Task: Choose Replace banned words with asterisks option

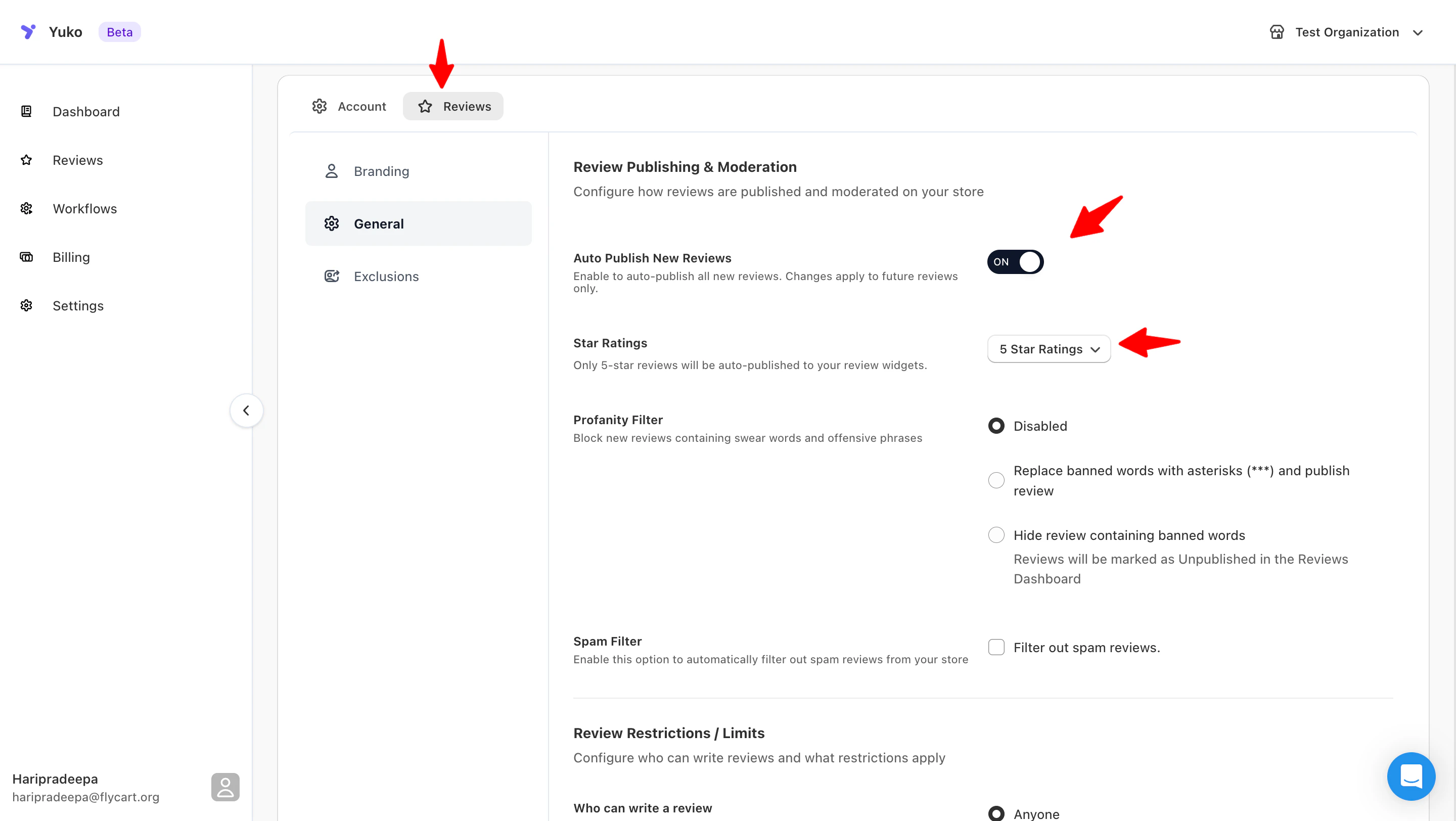Action: 996,480
